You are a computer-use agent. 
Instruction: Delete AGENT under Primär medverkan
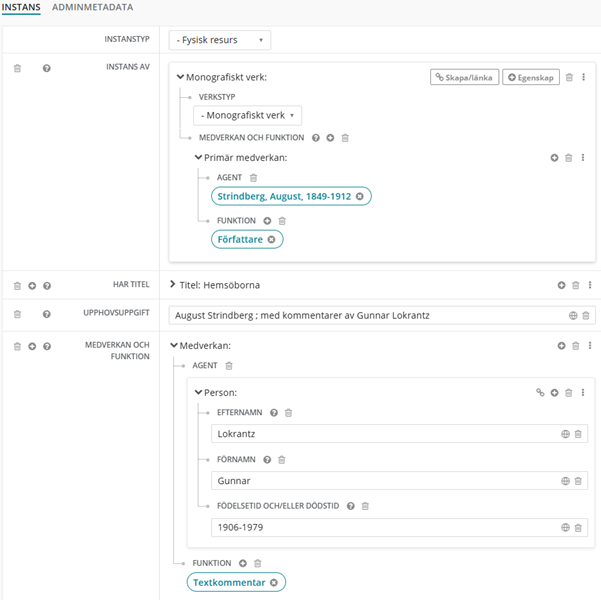(253, 178)
